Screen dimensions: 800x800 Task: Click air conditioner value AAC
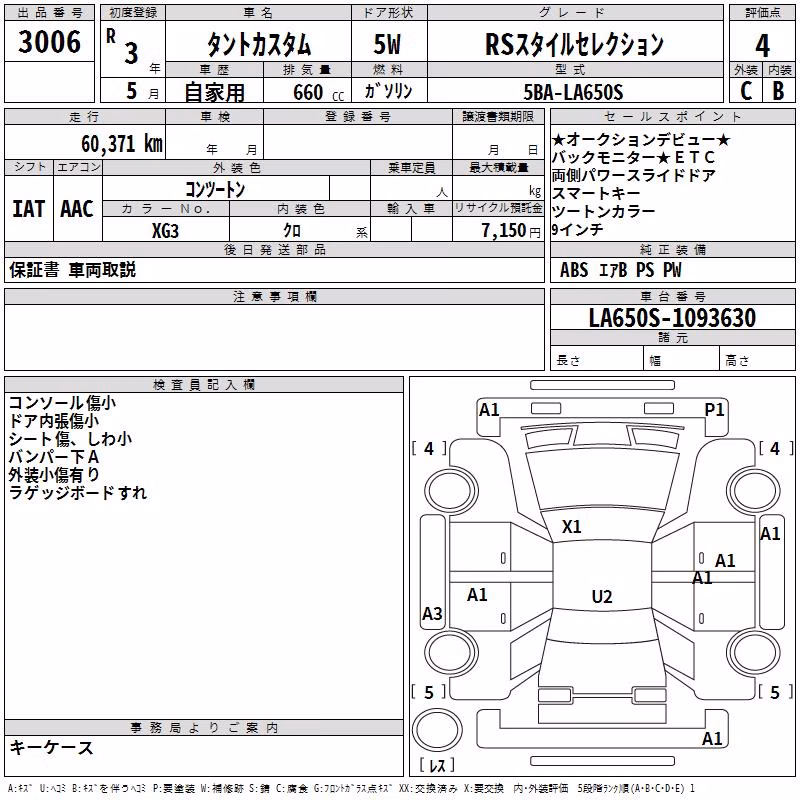tap(77, 209)
